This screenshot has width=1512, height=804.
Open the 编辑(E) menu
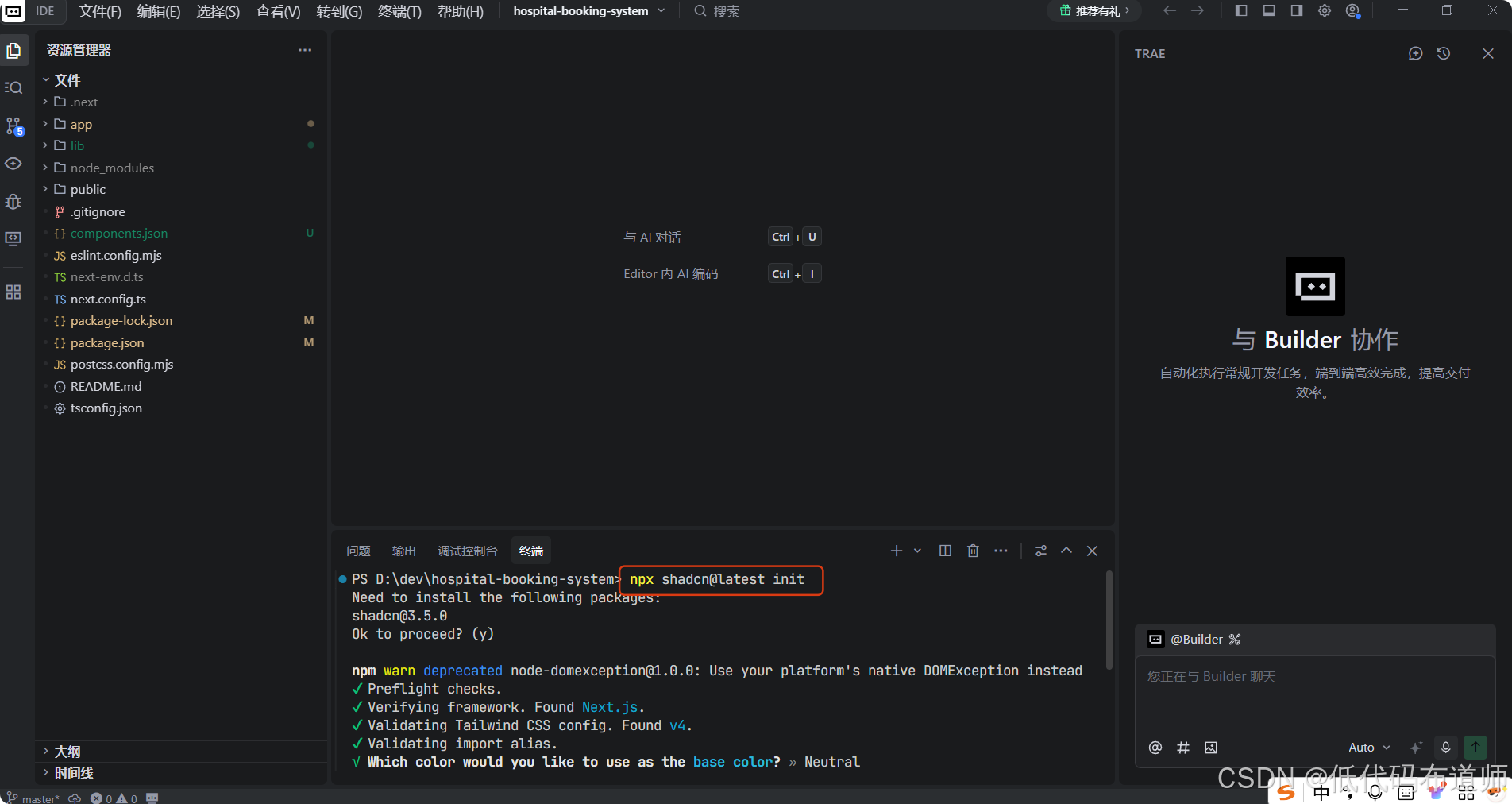pos(159,11)
